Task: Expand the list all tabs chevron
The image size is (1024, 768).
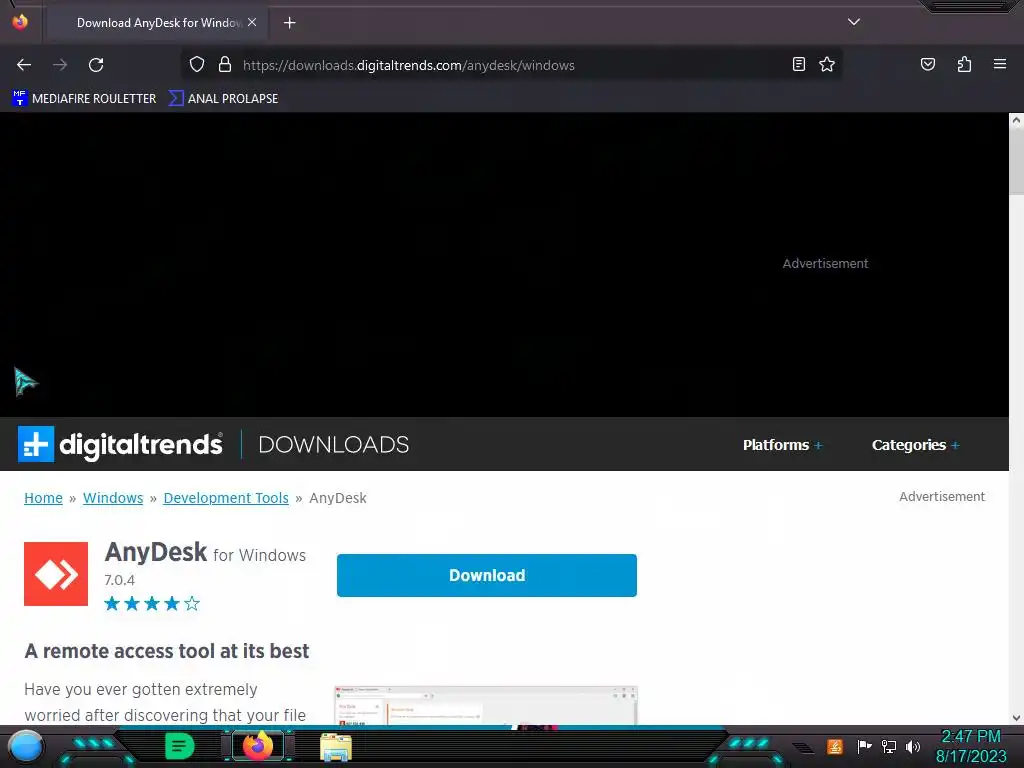Action: click(854, 22)
